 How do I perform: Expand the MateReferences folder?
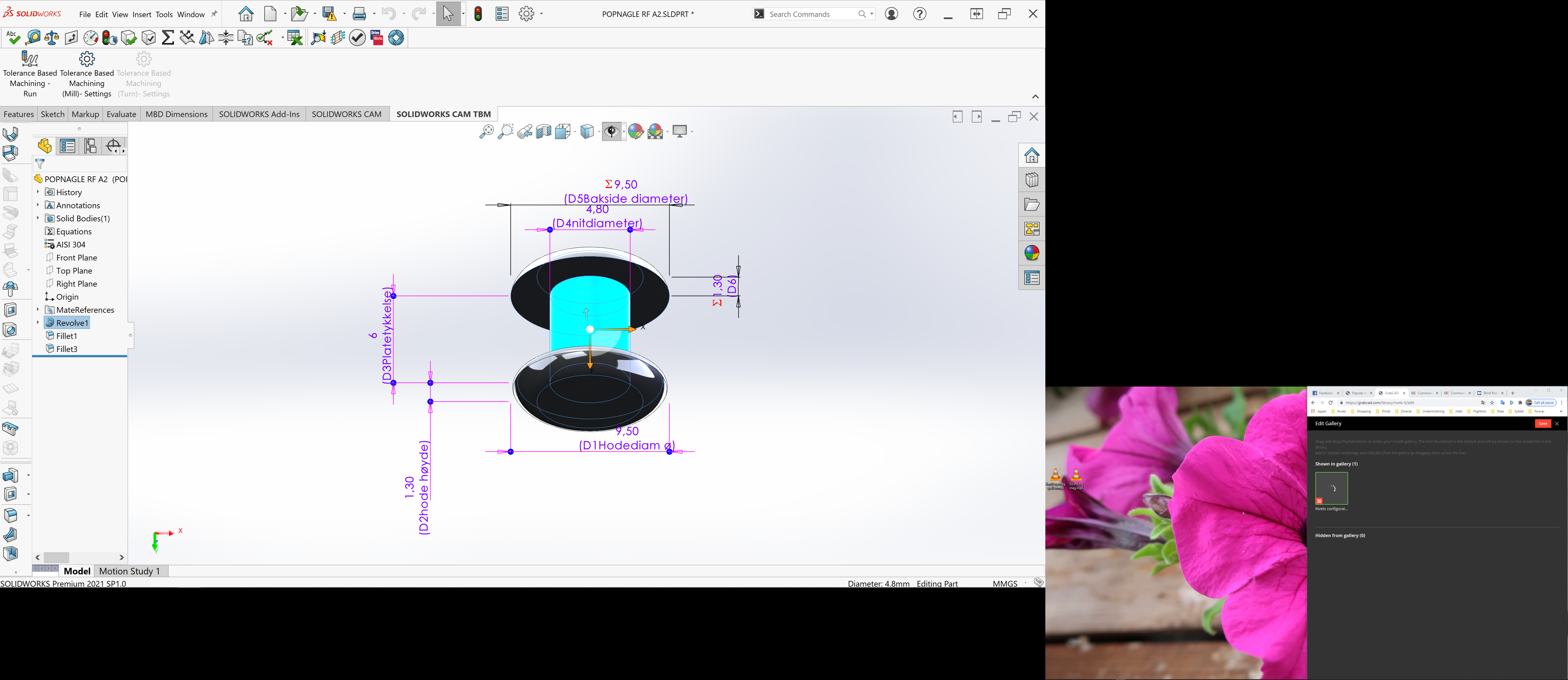click(38, 309)
